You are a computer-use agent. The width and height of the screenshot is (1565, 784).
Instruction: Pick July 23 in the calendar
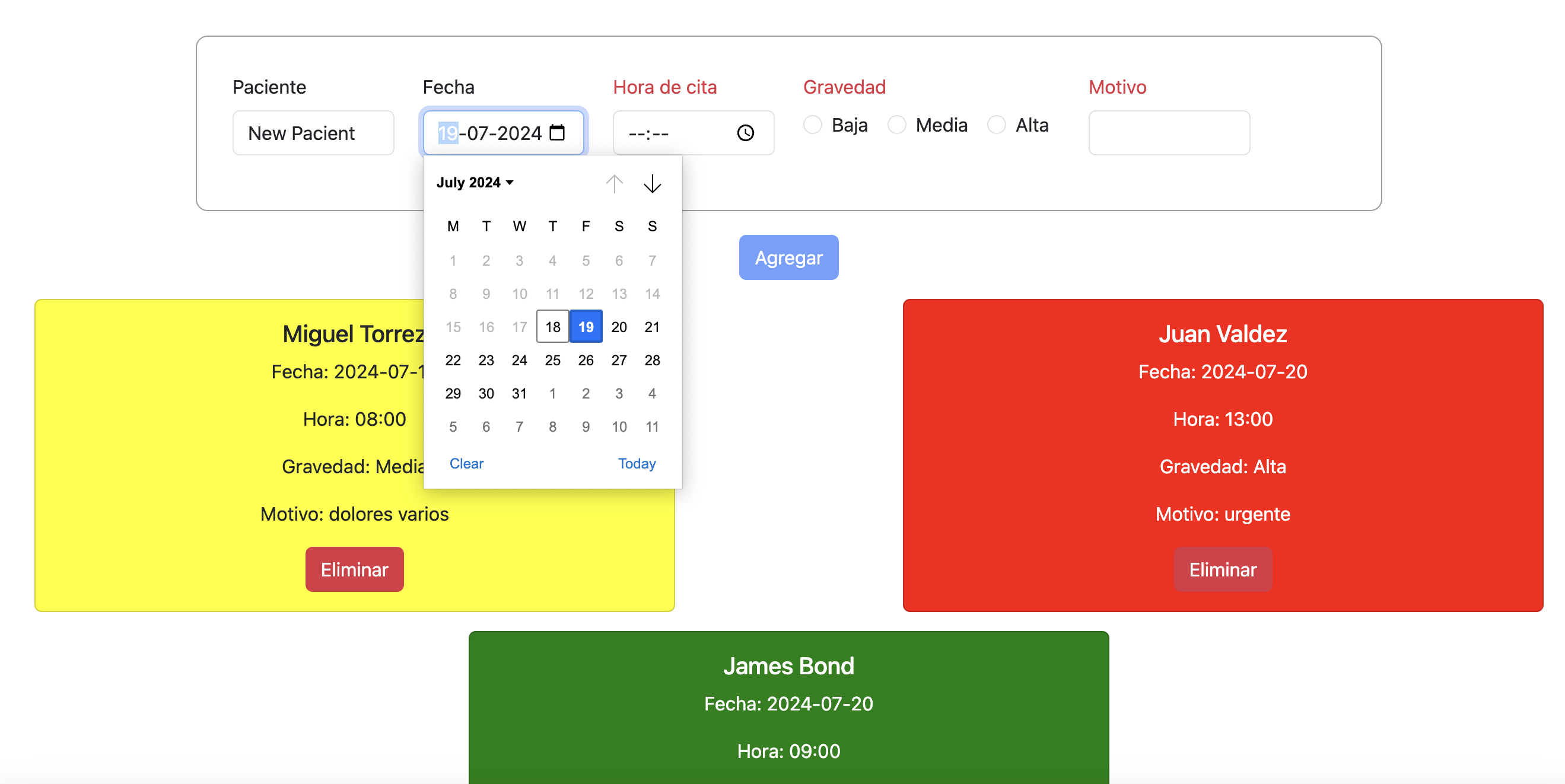[486, 360]
